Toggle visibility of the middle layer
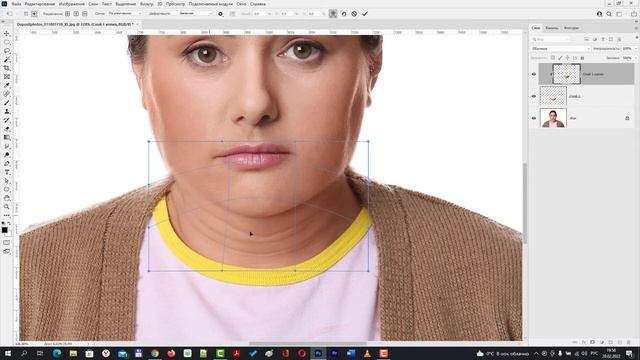Screen dimensions: 640x360 tap(534, 96)
